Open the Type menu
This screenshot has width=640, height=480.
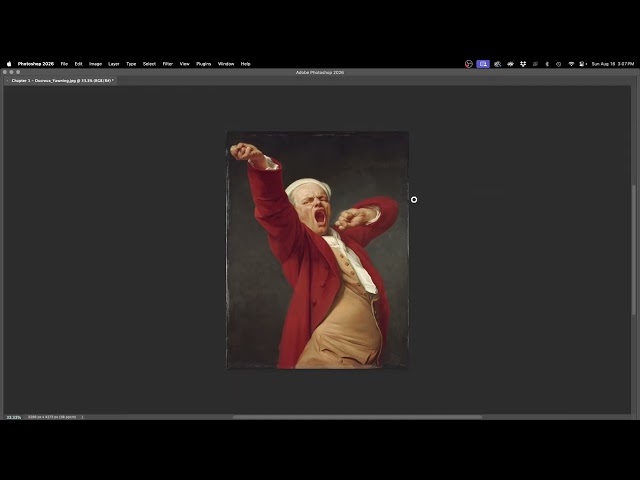pyautogui.click(x=131, y=64)
